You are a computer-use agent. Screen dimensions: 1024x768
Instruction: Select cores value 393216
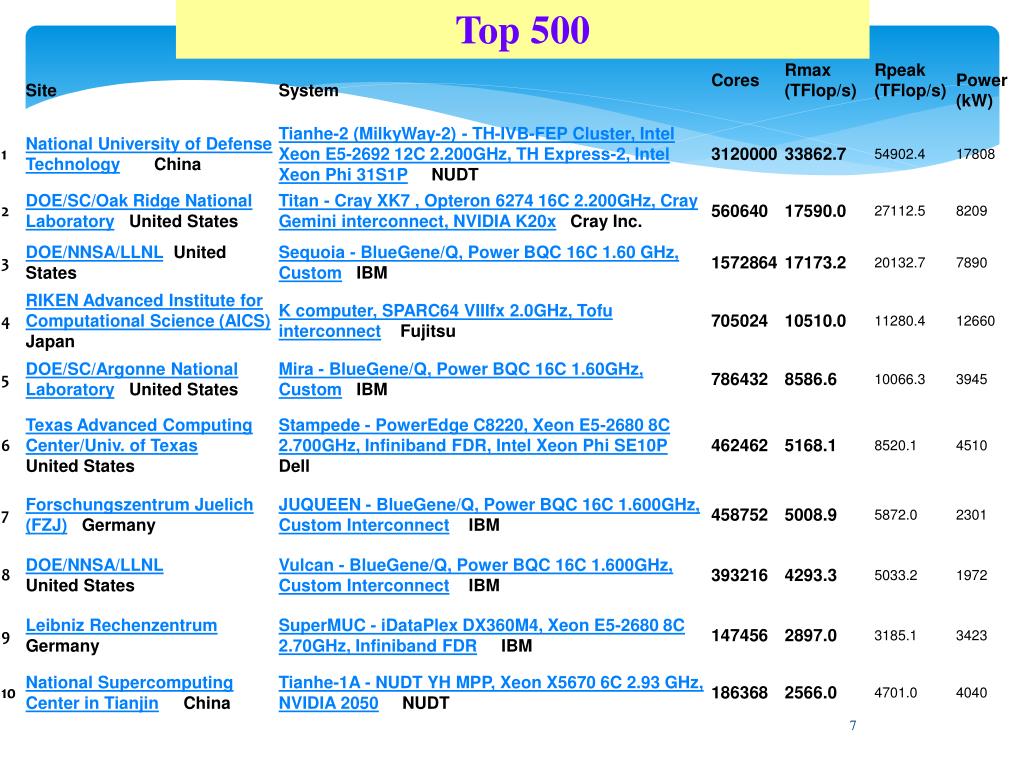coord(739,575)
